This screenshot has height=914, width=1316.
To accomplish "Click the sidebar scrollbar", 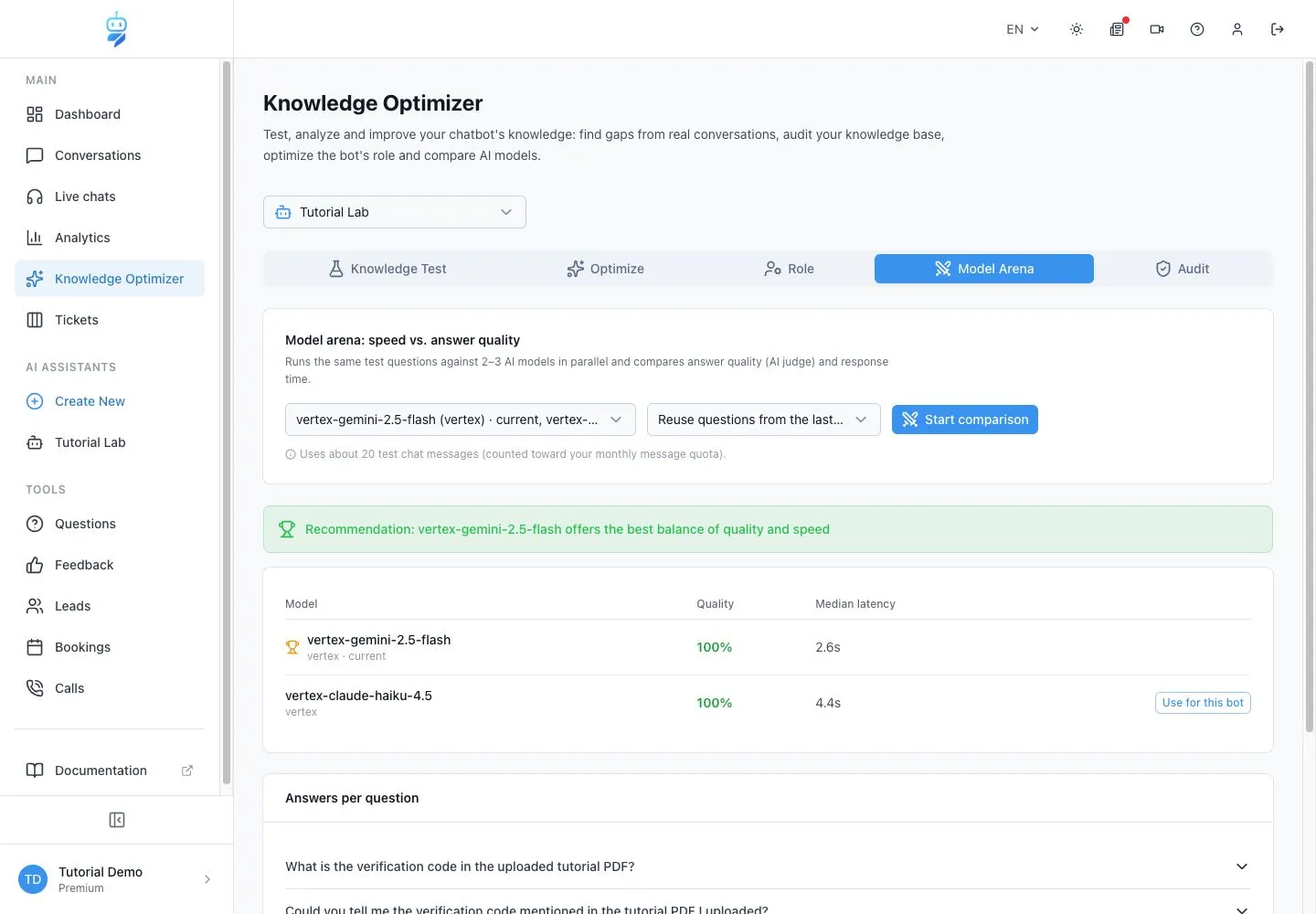I will pyautogui.click(x=227, y=422).
